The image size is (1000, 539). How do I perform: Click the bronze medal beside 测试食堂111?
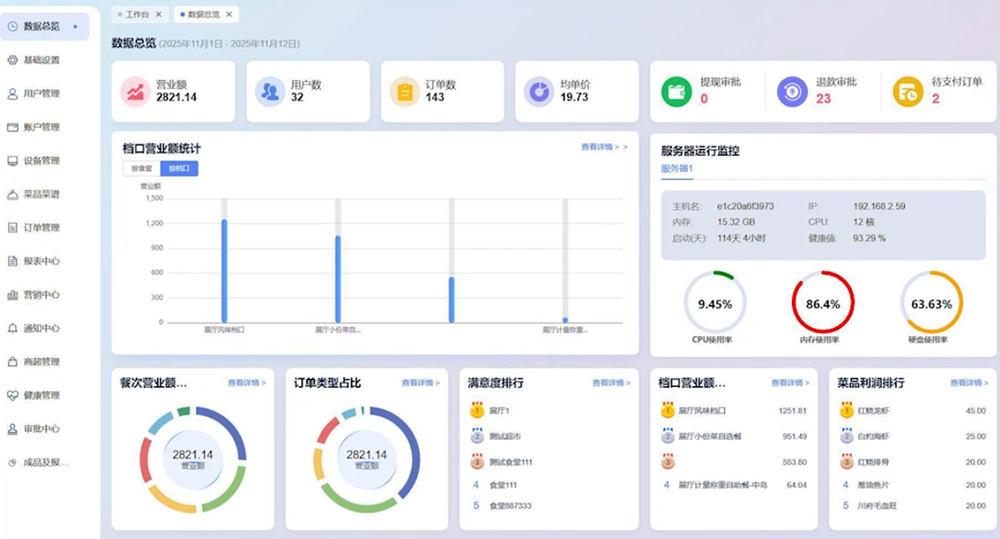tap(476, 461)
